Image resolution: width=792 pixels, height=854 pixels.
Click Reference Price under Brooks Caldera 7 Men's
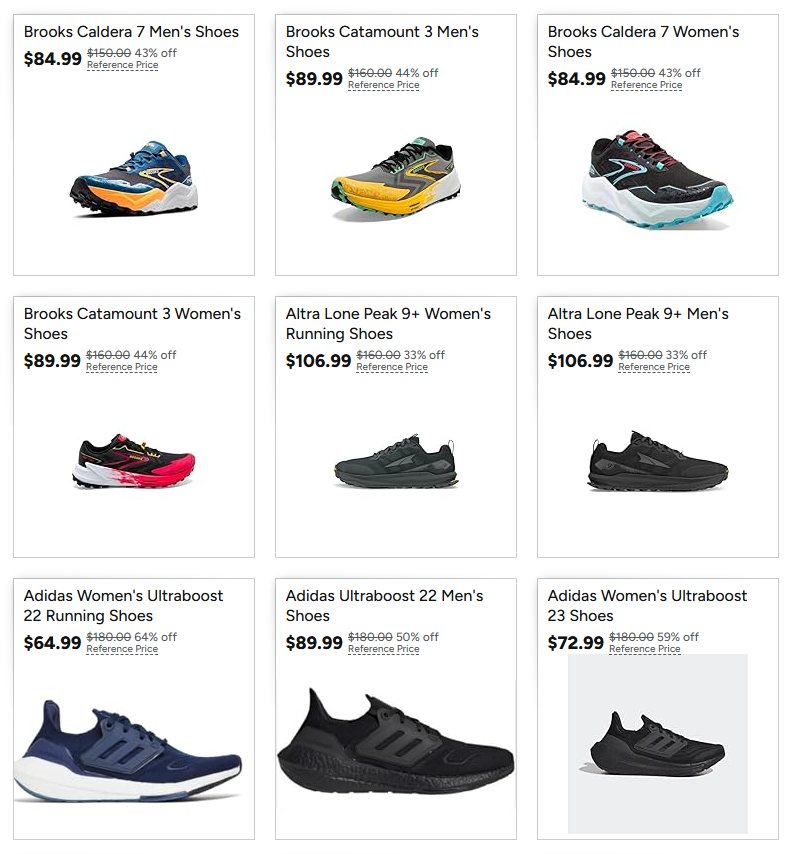(121, 64)
